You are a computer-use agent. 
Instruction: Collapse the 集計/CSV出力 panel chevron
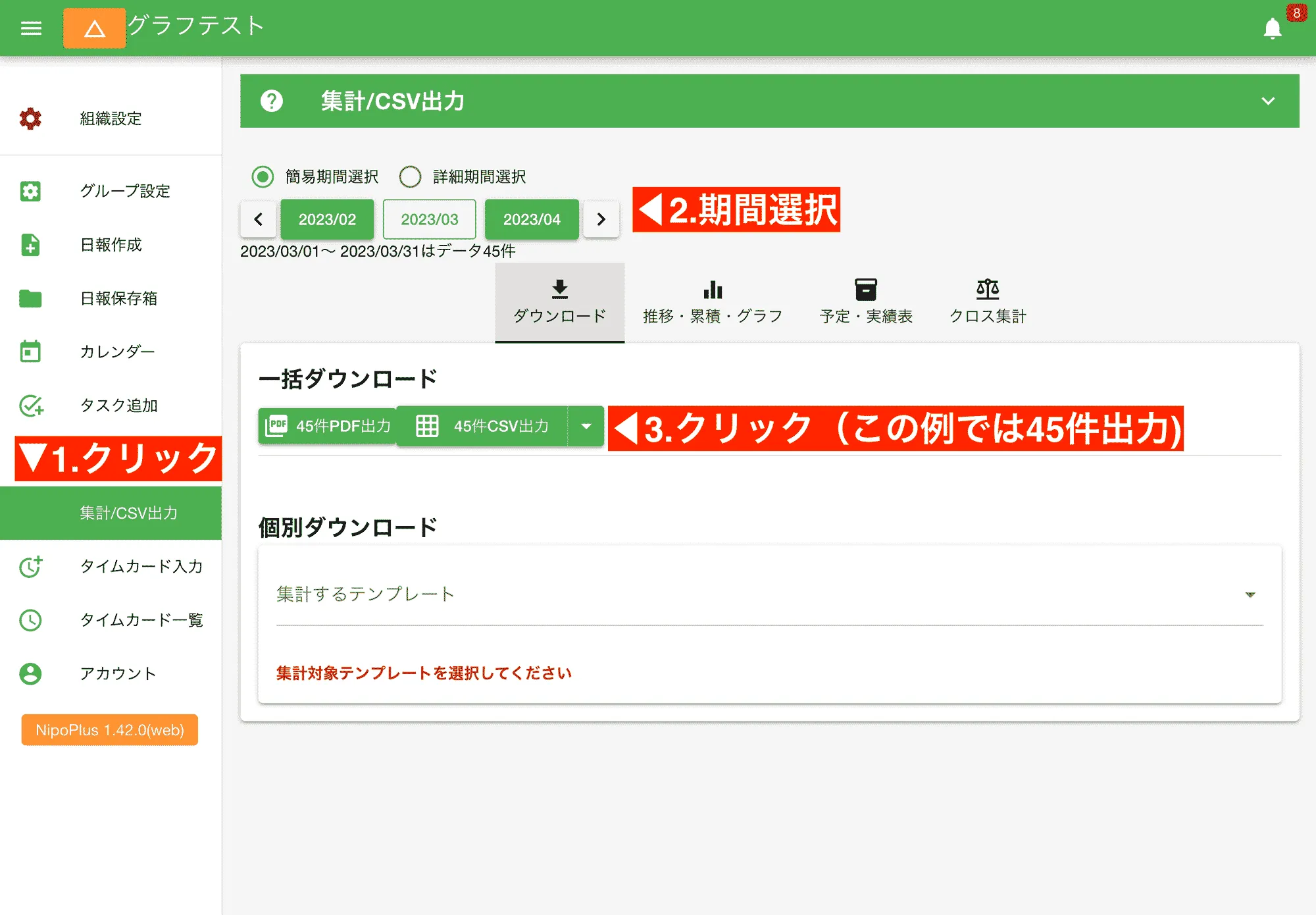(x=1267, y=101)
